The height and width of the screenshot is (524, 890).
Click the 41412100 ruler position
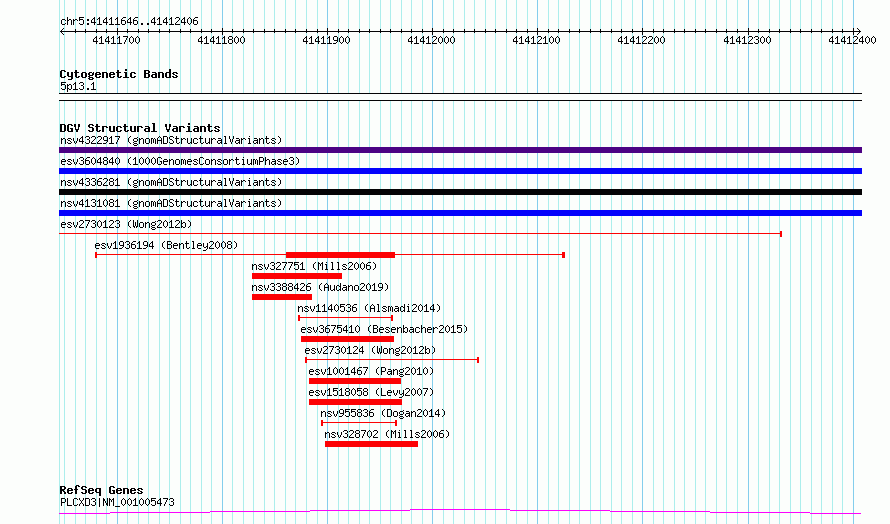[x=536, y=40]
